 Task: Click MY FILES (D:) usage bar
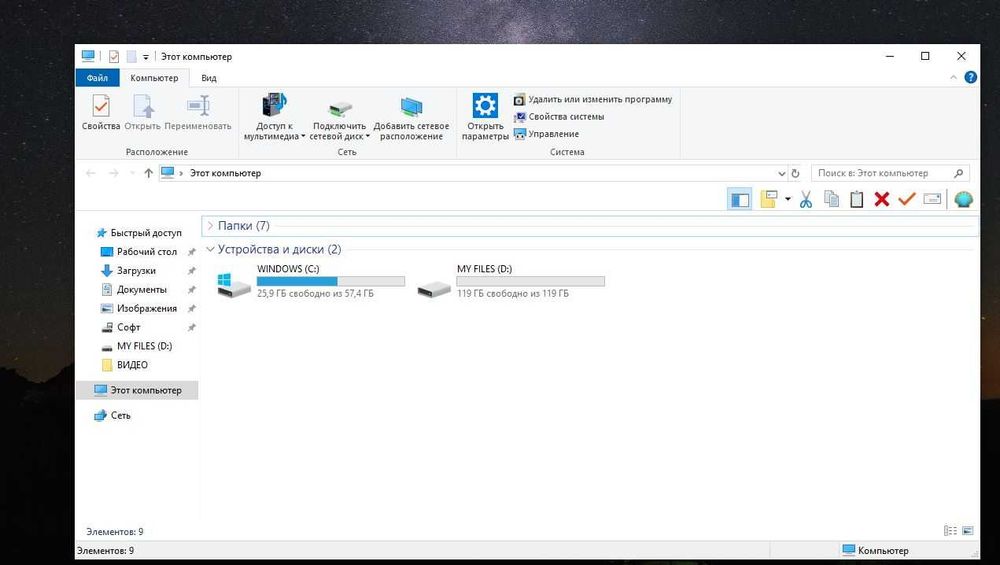coord(530,281)
